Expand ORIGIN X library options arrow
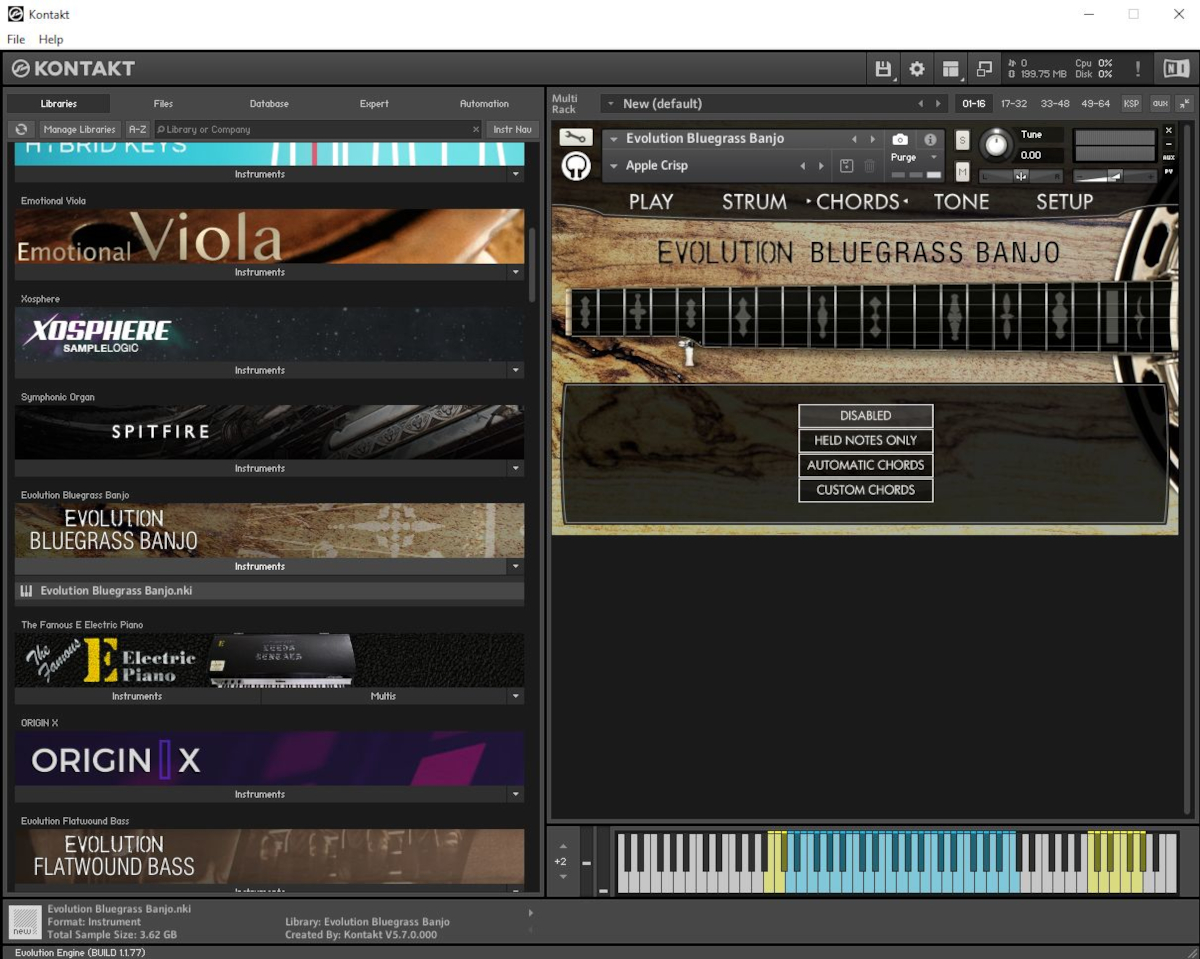This screenshot has width=1200, height=959. (516, 794)
